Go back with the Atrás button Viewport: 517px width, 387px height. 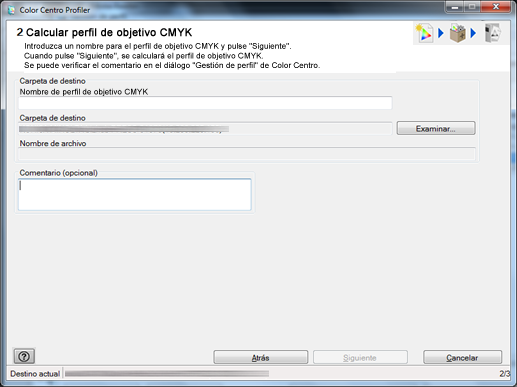coord(261,357)
